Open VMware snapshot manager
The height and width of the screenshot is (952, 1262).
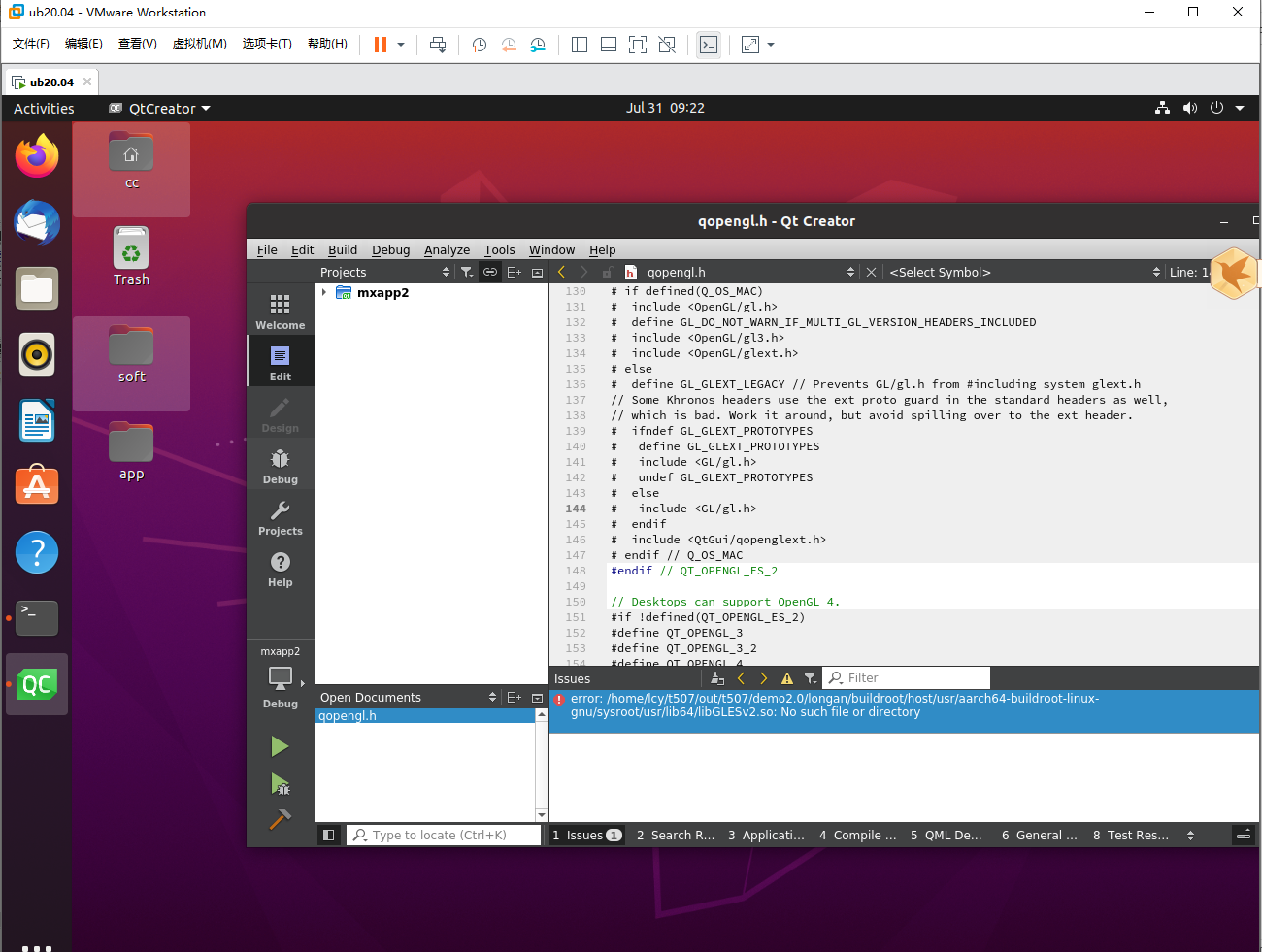(538, 45)
